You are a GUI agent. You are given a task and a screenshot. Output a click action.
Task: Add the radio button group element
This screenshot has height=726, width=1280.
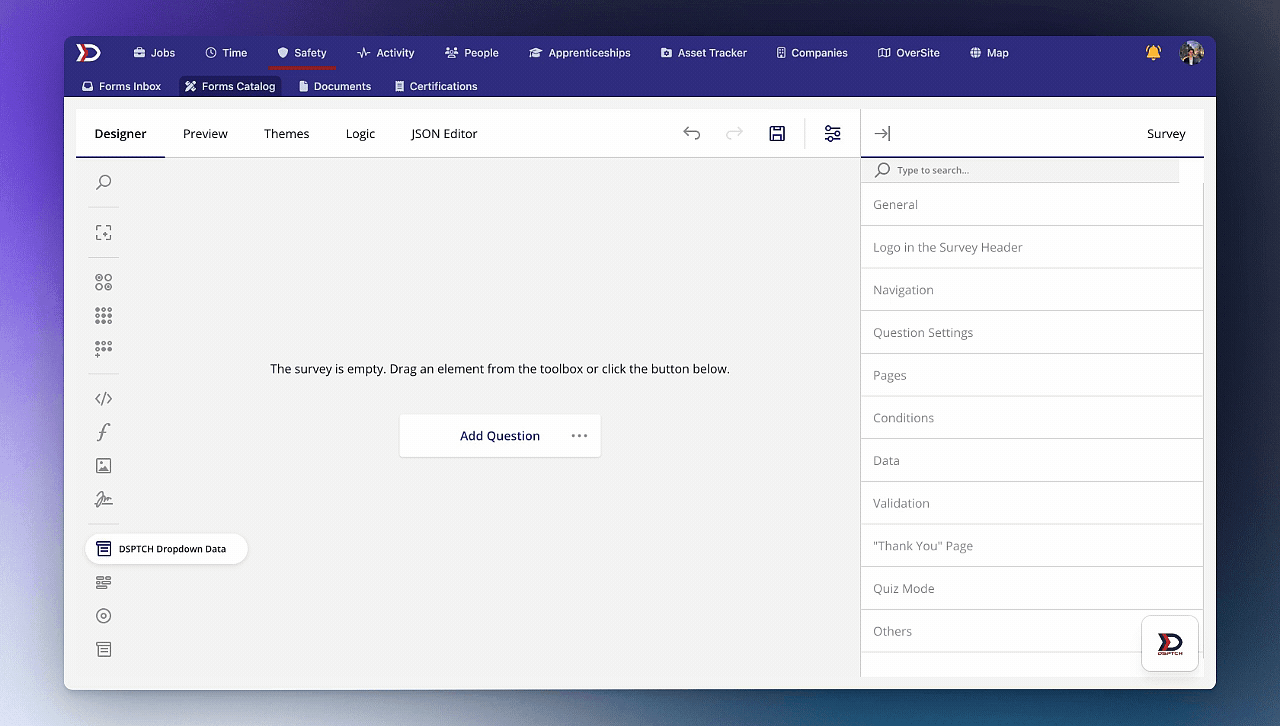coord(103,282)
